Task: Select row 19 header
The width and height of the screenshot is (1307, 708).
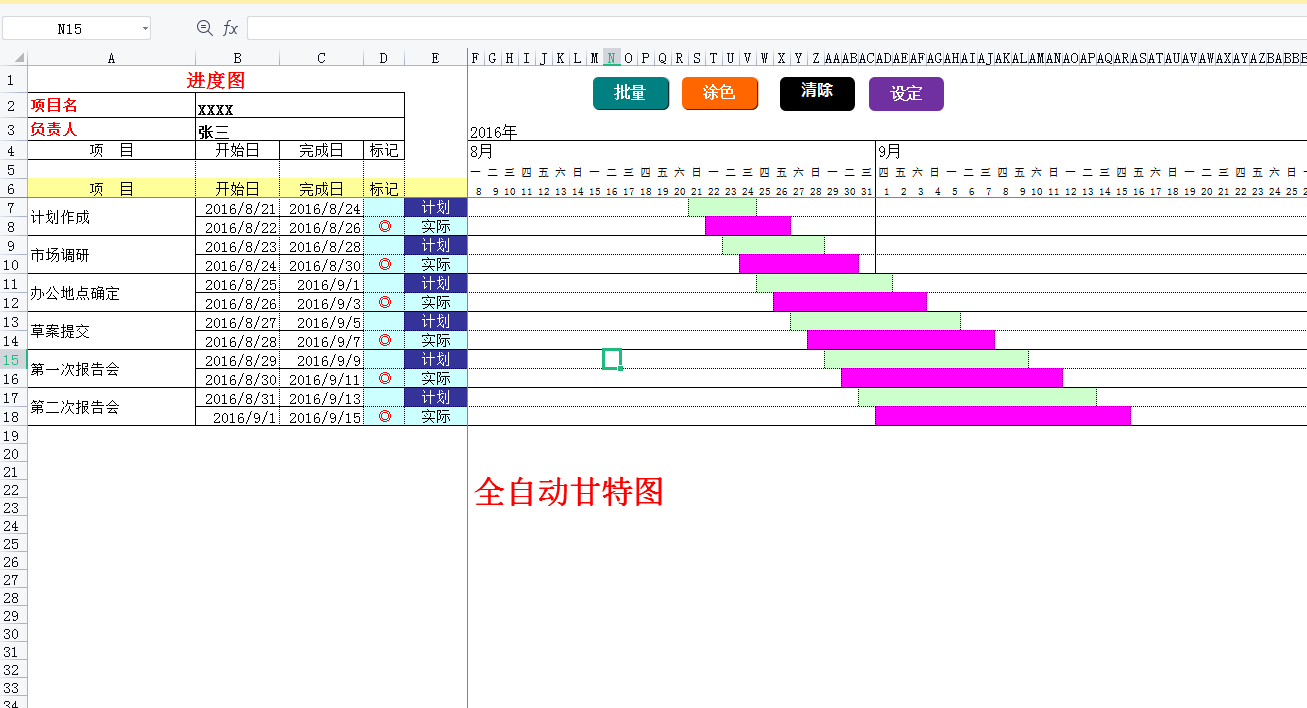Action: 13,435
